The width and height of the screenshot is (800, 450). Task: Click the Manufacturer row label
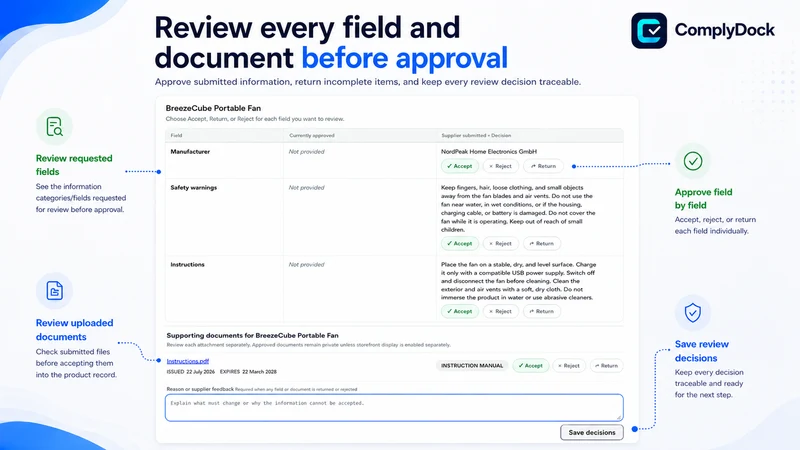pos(190,152)
